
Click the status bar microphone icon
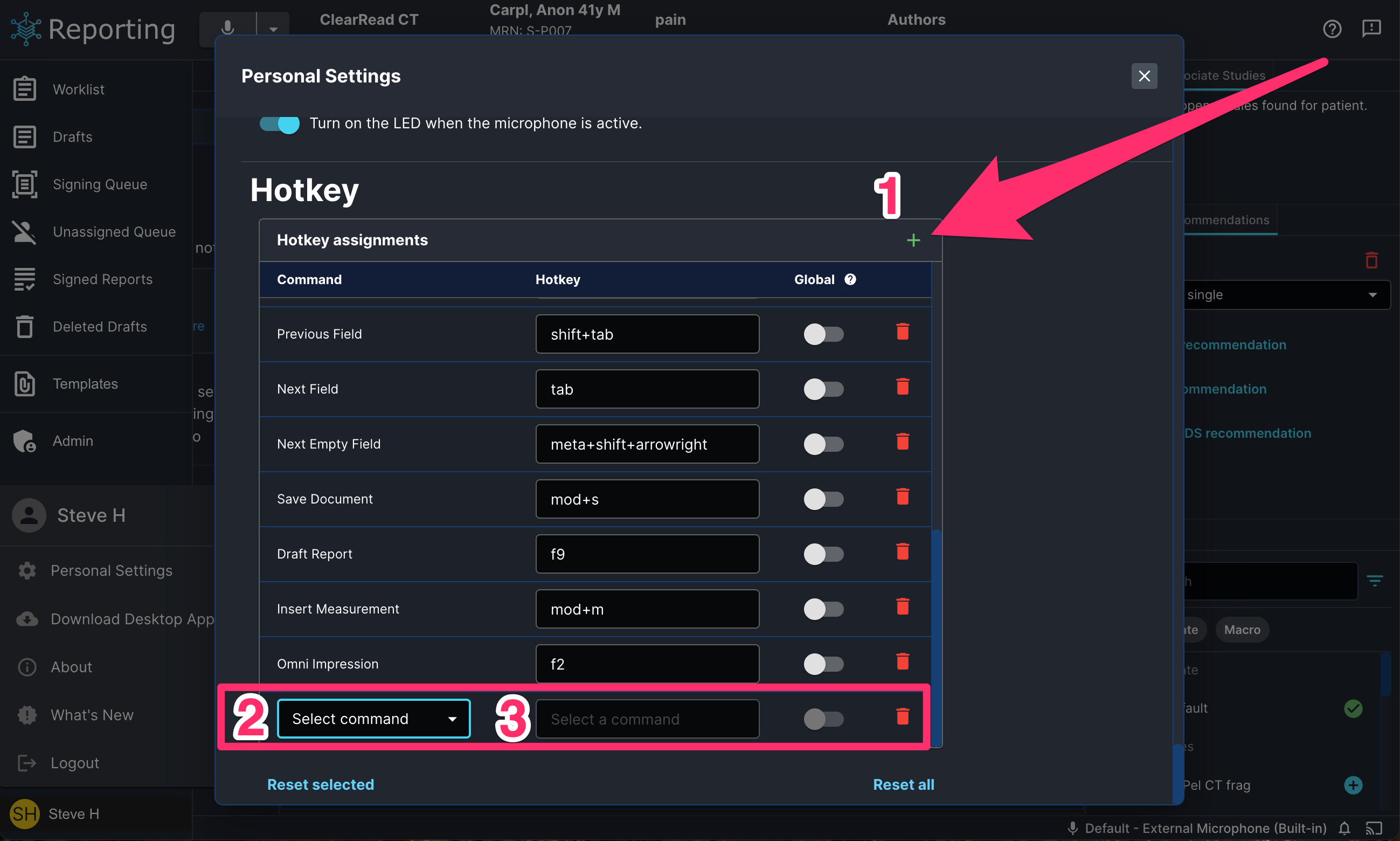(1072, 829)
